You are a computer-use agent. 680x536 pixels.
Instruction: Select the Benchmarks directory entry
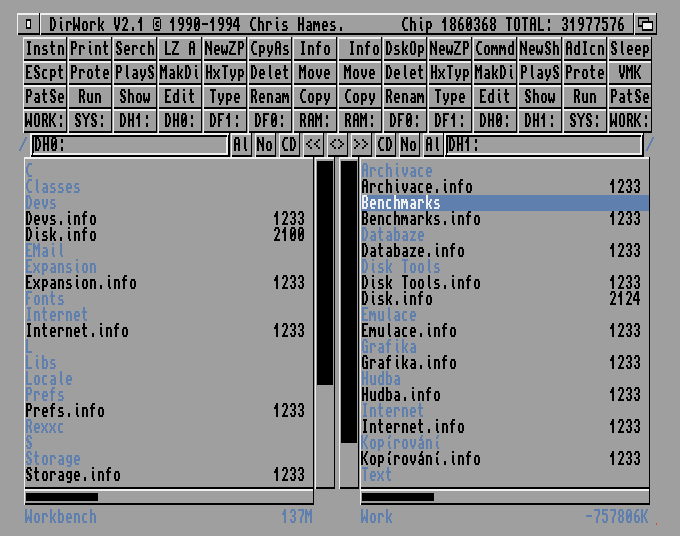point(401,203)
